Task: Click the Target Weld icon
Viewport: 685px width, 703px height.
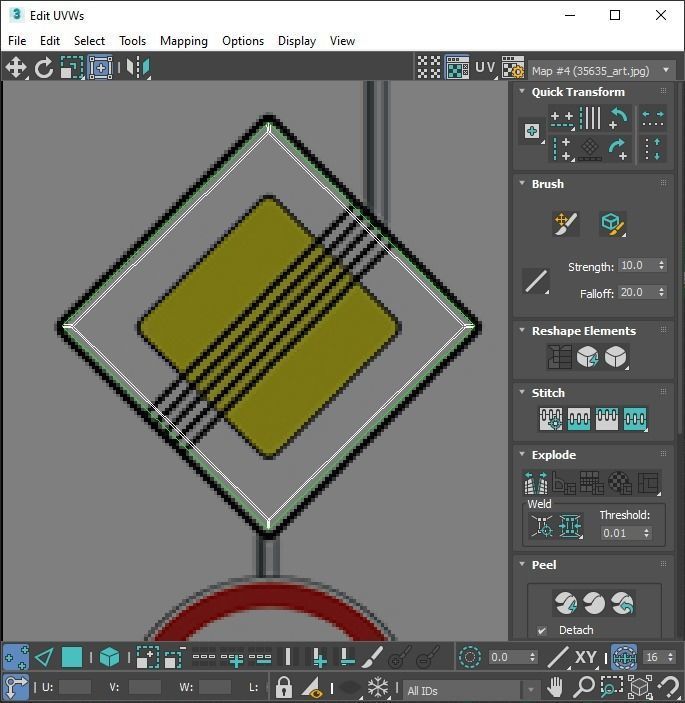Action: tap(542, 526)
